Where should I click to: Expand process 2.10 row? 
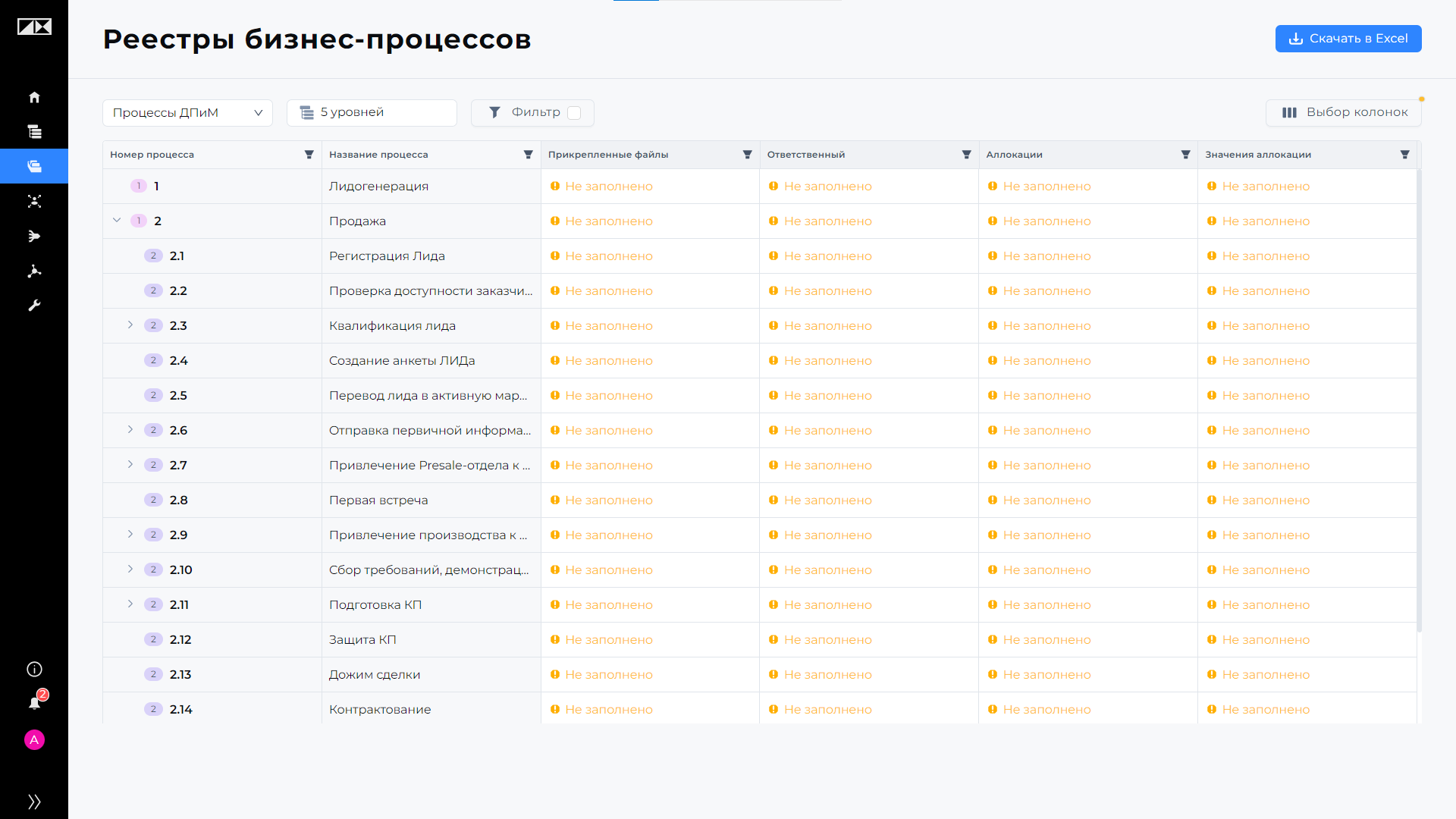(130, 570)
